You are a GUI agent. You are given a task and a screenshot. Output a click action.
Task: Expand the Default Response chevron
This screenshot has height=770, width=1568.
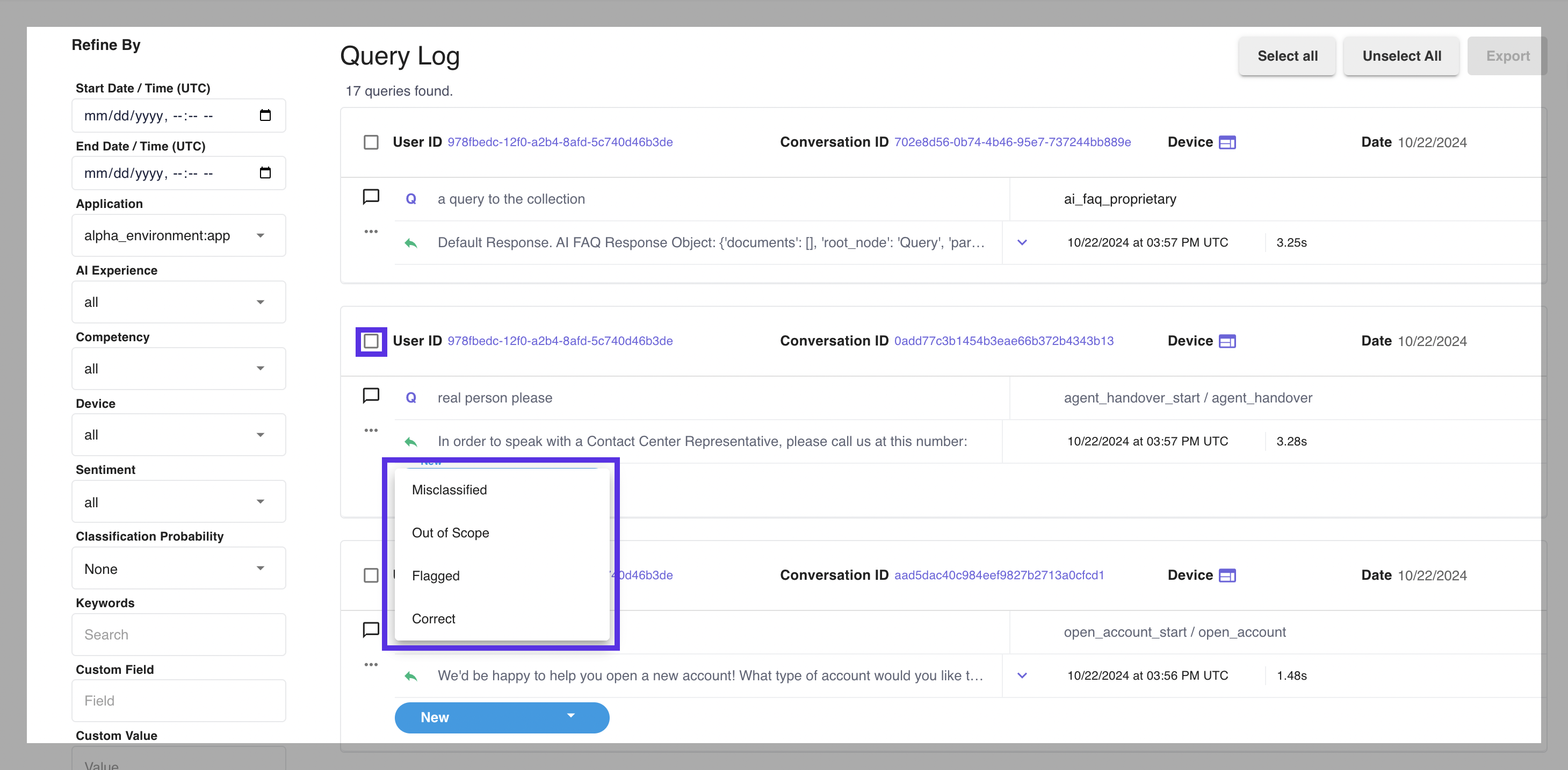tap(1022, 242)
